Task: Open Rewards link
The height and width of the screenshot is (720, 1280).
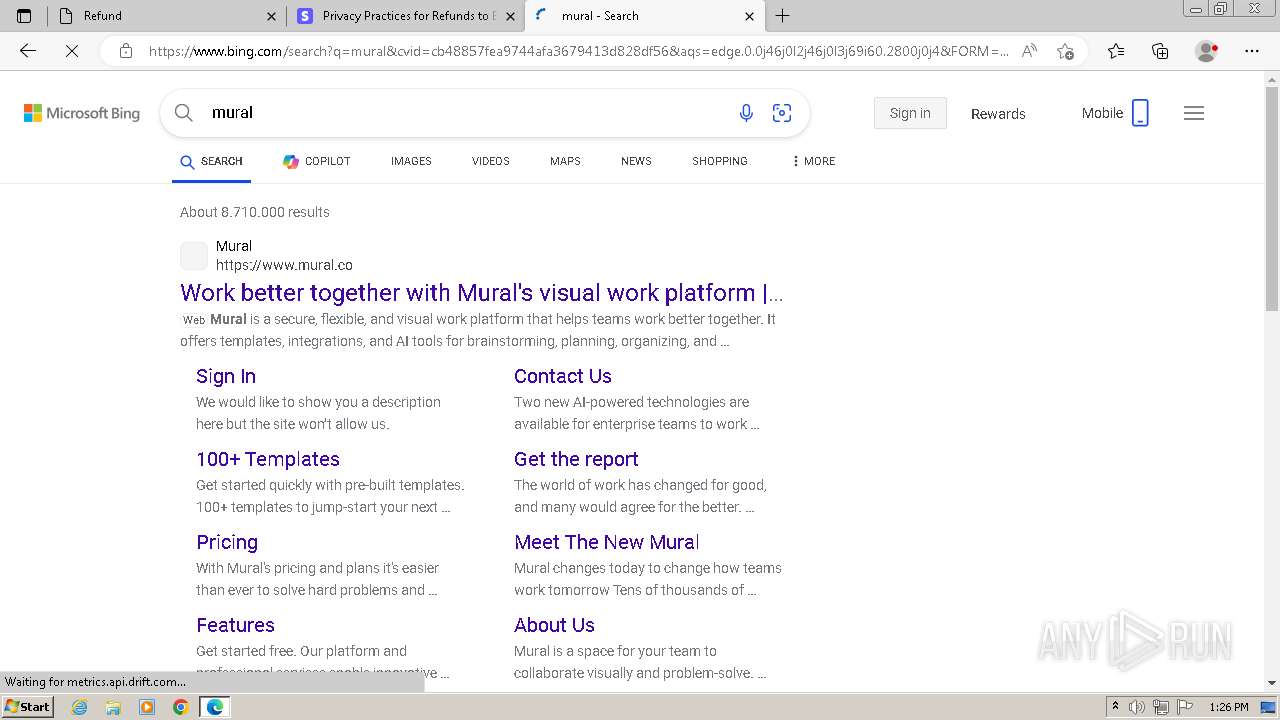Action: pos(998,114)
